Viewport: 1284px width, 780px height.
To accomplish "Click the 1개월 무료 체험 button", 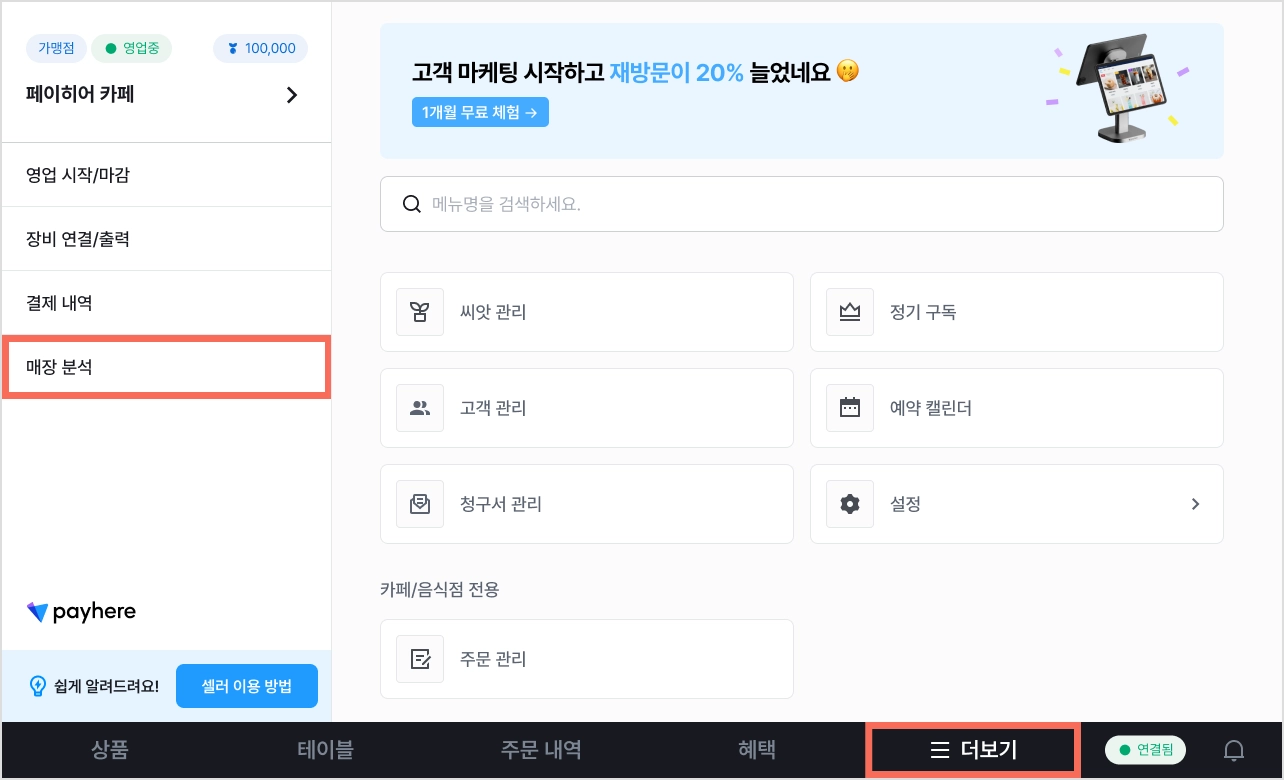I will point(480,112).
